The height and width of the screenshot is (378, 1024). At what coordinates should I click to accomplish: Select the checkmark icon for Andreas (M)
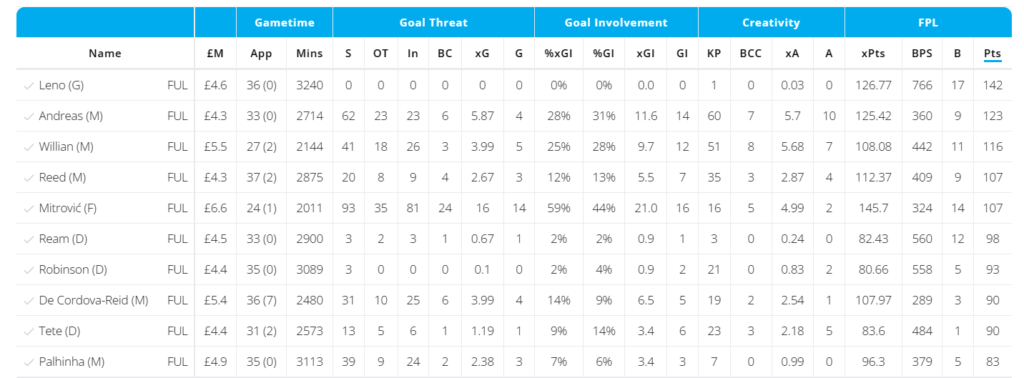29,116
